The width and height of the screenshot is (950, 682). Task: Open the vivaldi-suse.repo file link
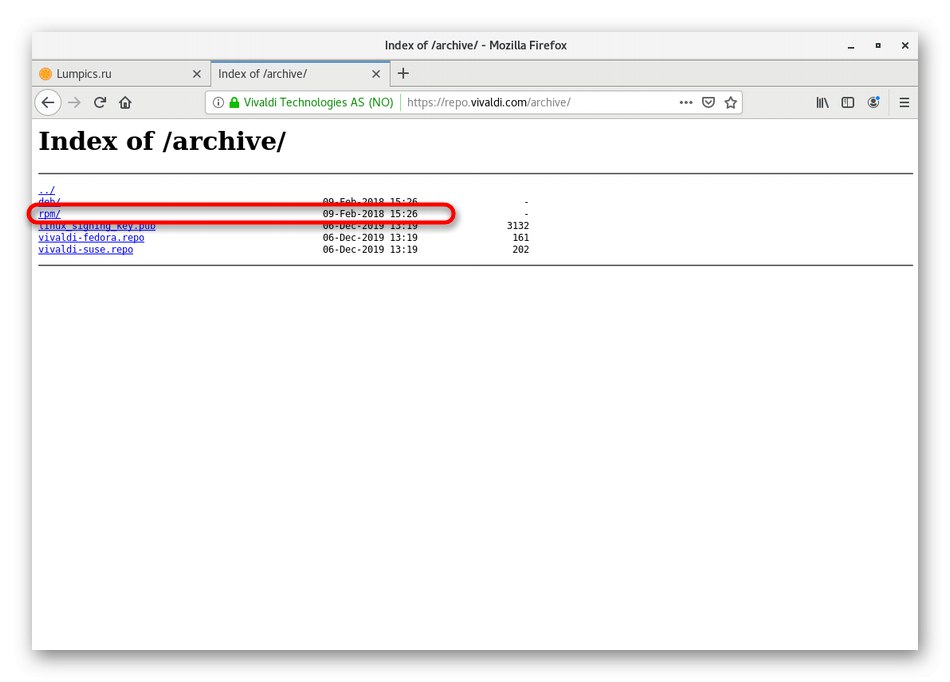(x=85, y=250)
